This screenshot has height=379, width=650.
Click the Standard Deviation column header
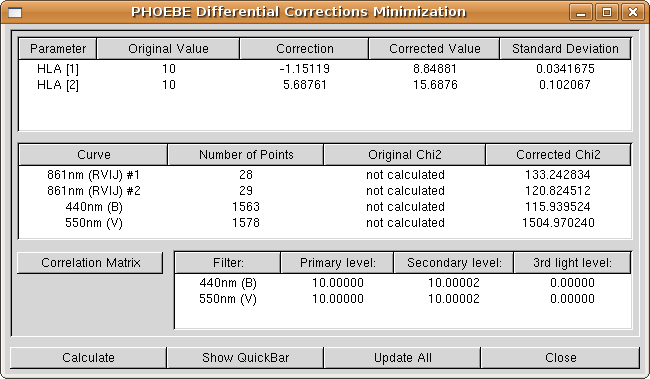click(565, 49)
